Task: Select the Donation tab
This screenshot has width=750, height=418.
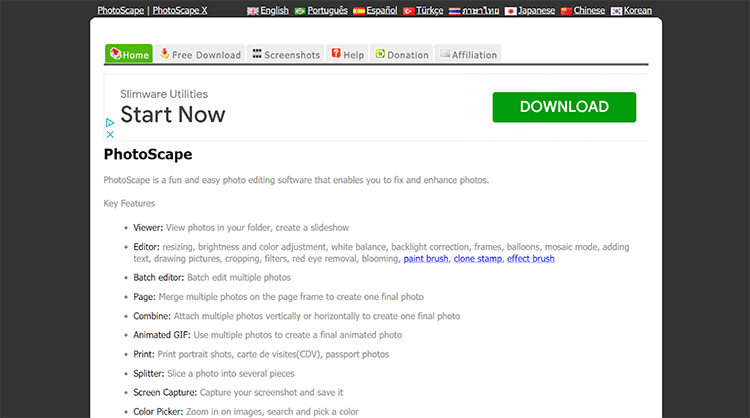Action: (401, 55)
